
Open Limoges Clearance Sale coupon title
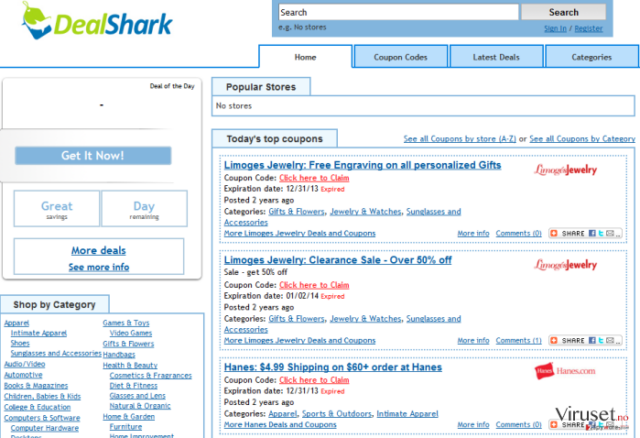pos(338,260)
